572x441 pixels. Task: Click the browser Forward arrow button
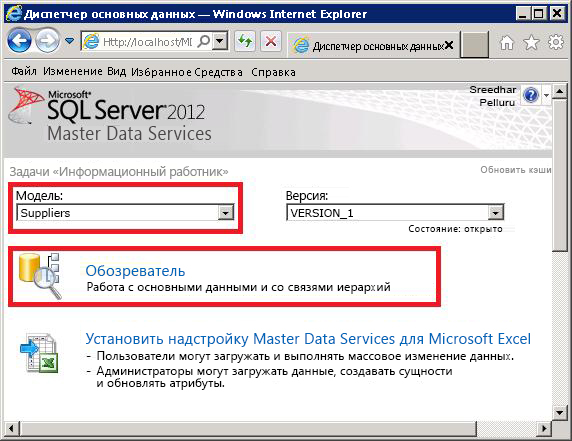click(x=47, y=41)
